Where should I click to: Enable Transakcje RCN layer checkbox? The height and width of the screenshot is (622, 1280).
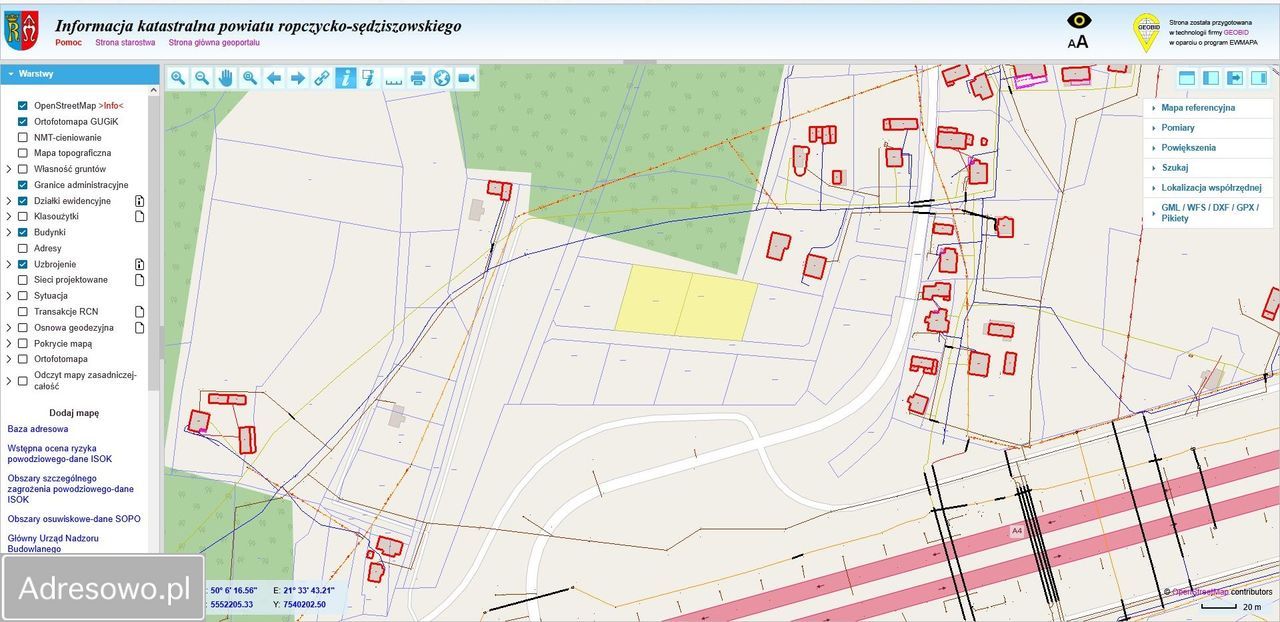(23, 312)
